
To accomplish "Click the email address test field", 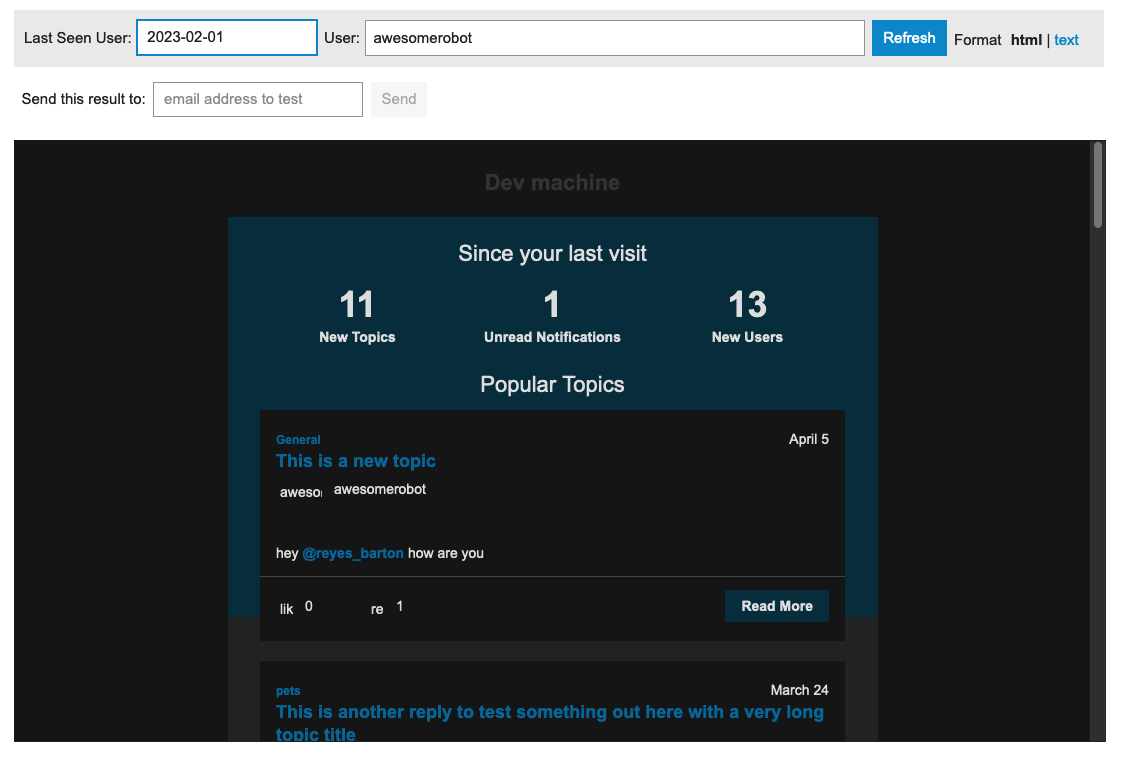I will pos(257,99).
